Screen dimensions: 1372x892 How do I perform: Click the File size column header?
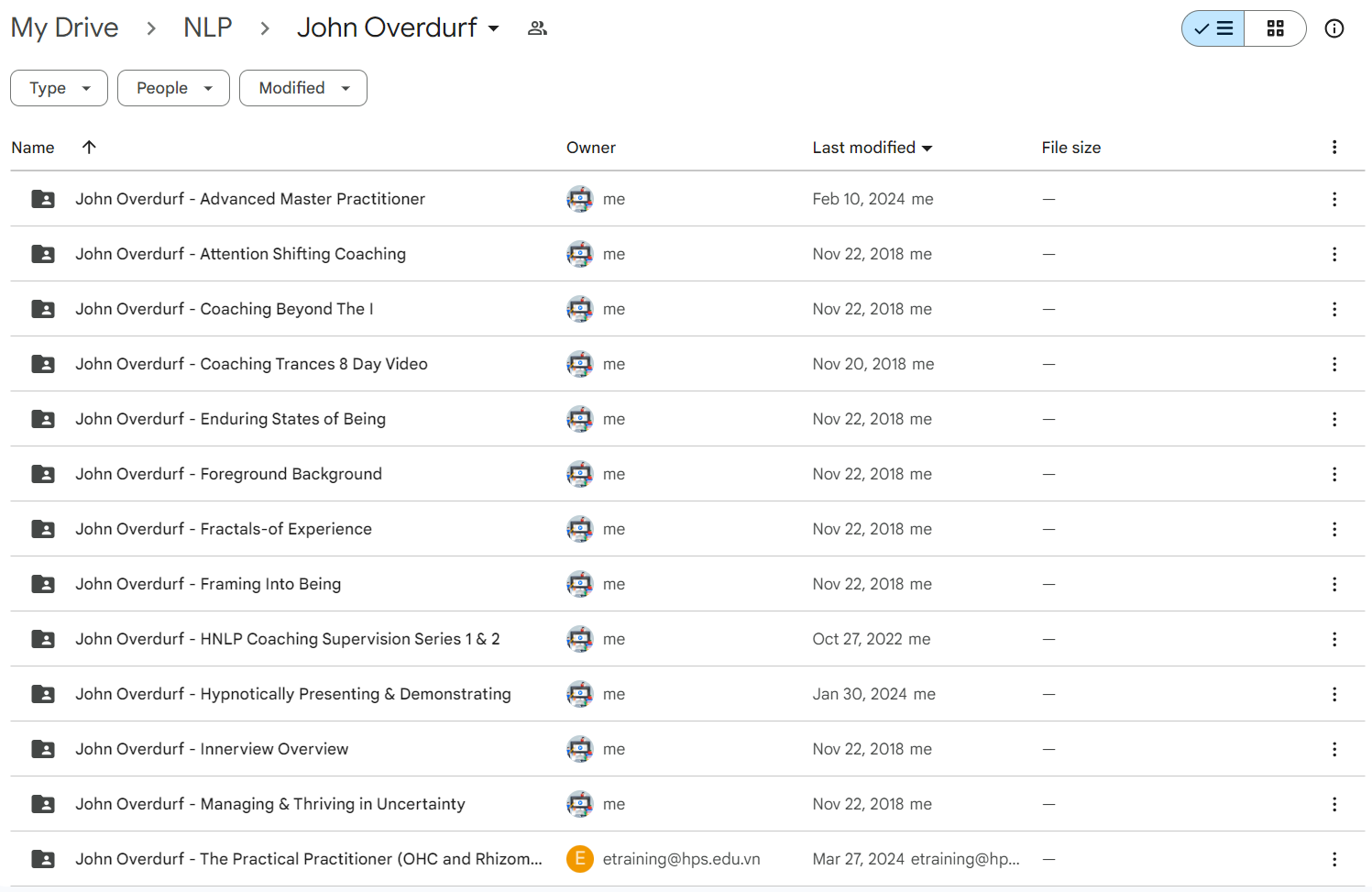tap(1070, 148)
